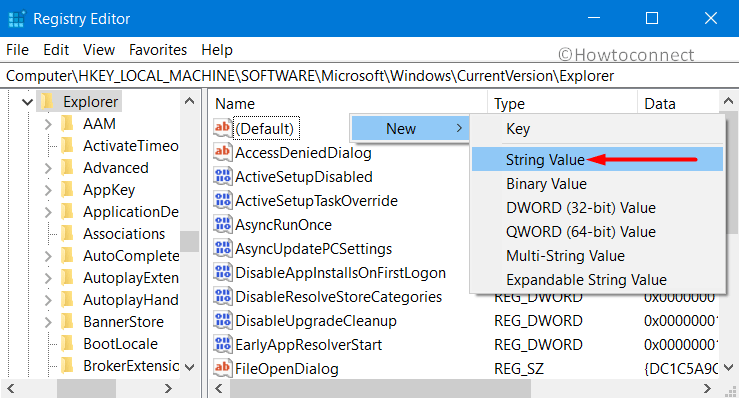Choose DWORD (32-bit) Value option
Viewport: 739px width, 398px height.
(x=597, y=207)
